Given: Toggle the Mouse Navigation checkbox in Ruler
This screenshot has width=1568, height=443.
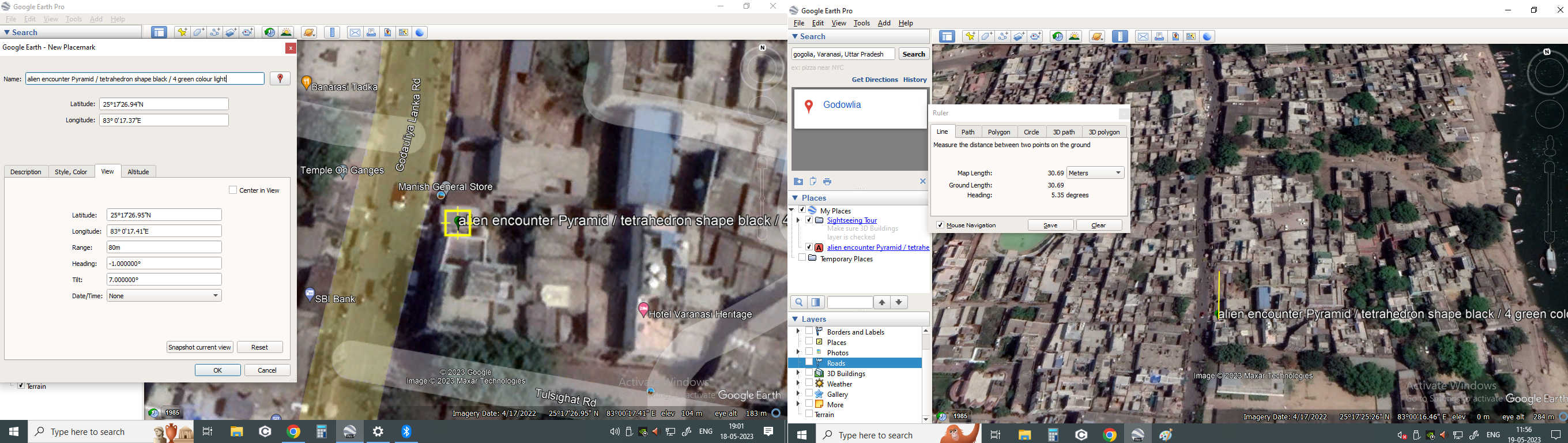Looking at the screenshot, I should click(940, 225).
